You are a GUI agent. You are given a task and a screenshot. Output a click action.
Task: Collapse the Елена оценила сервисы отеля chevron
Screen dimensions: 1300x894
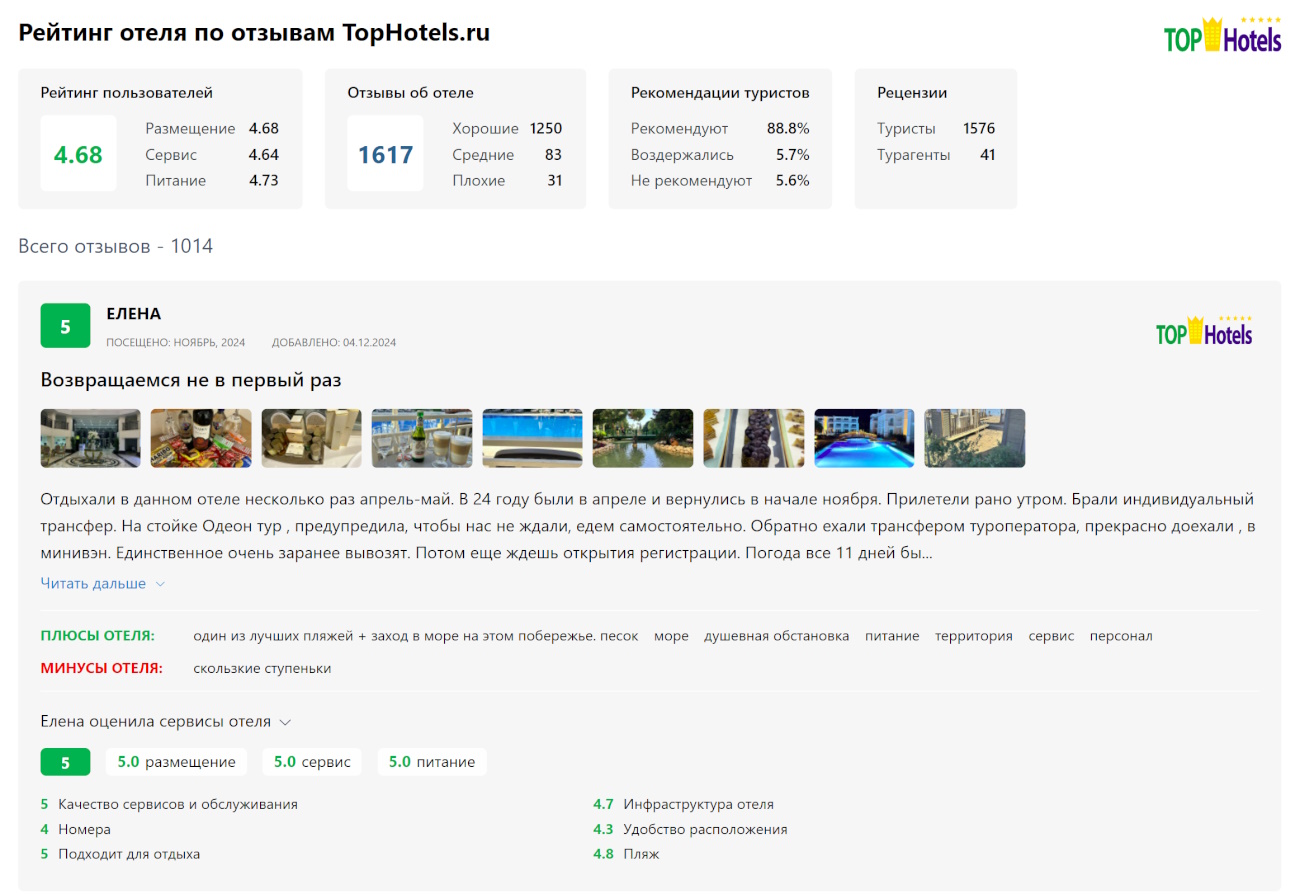tap(285, 722)
